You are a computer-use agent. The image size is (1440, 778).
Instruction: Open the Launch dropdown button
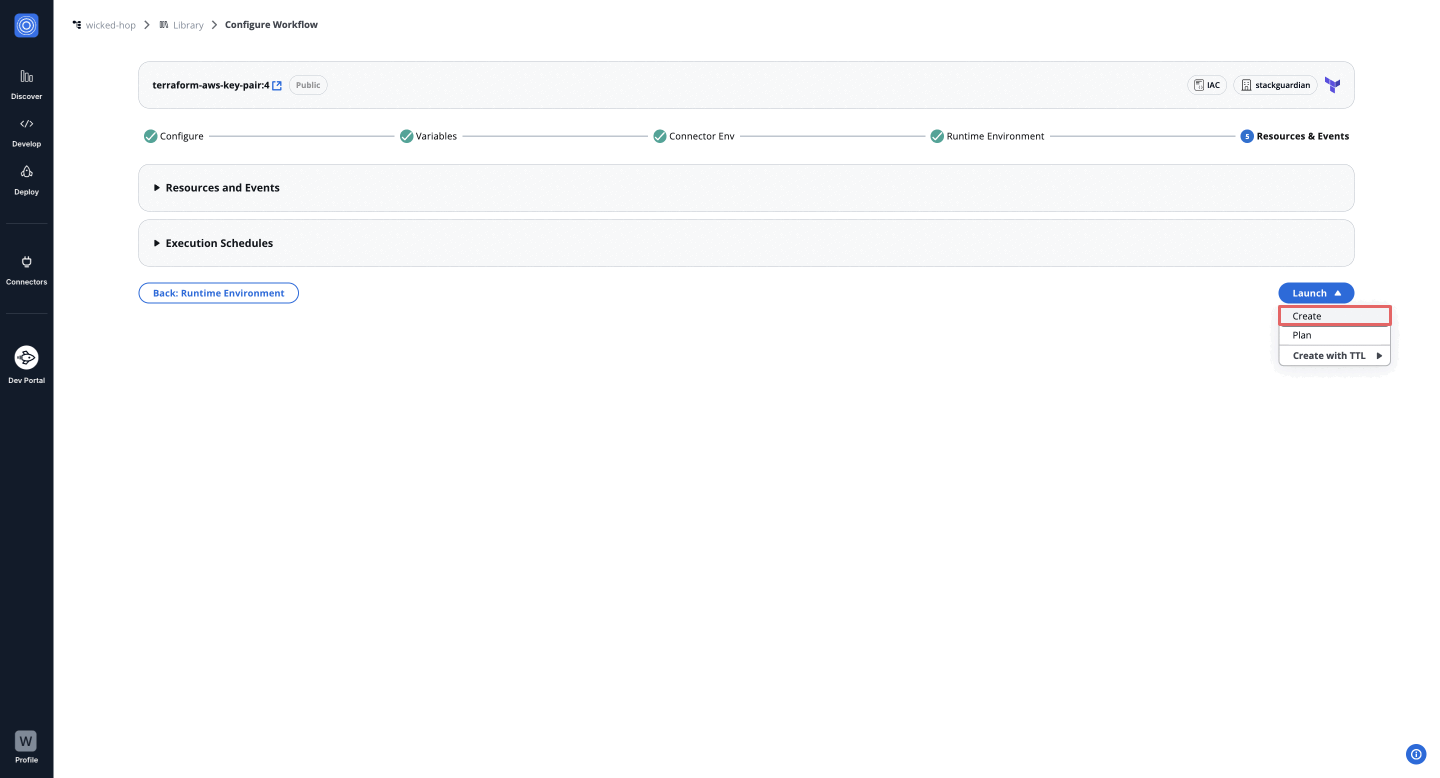1315,292
